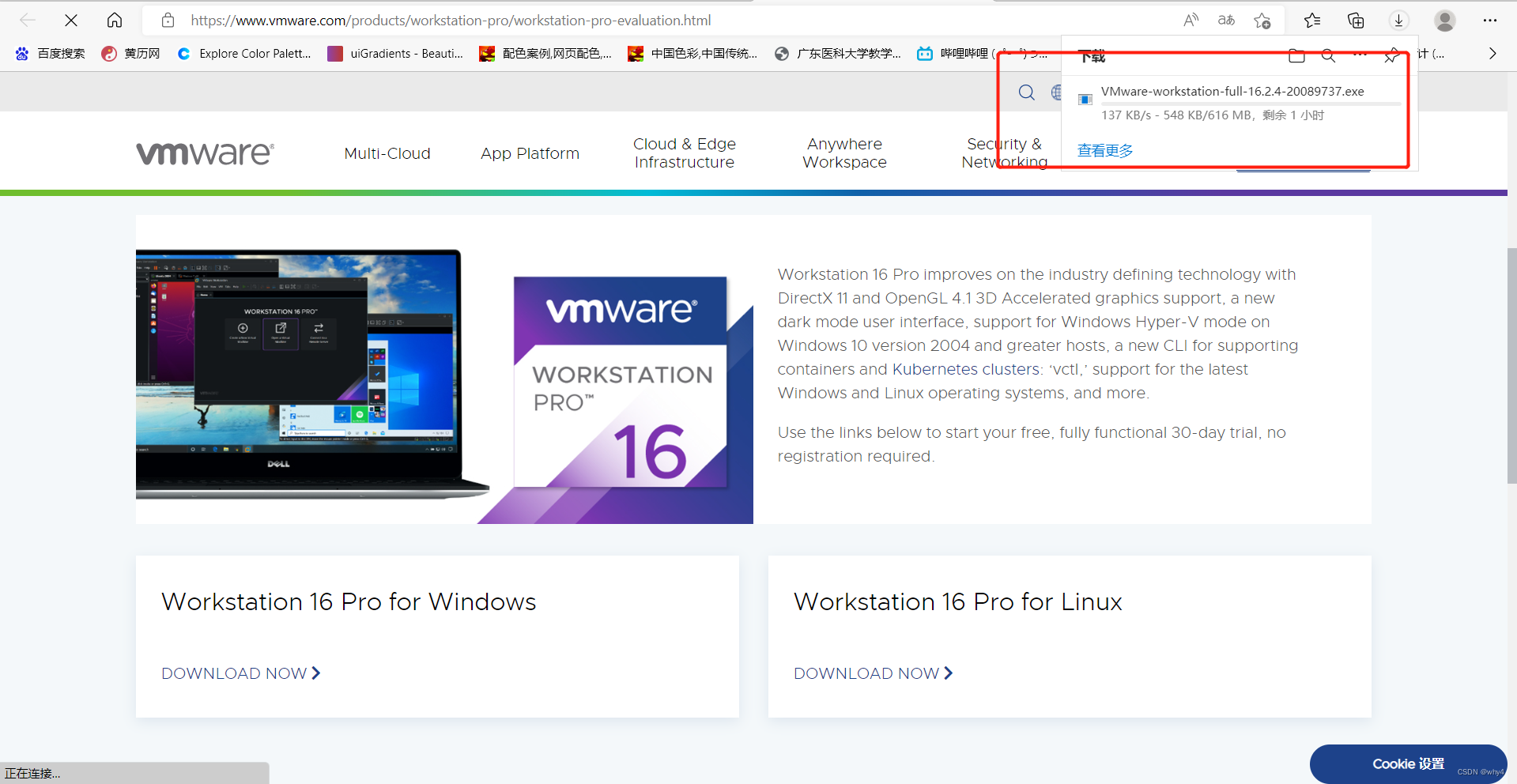Open translate page icon

click(x=1226, y=21)
